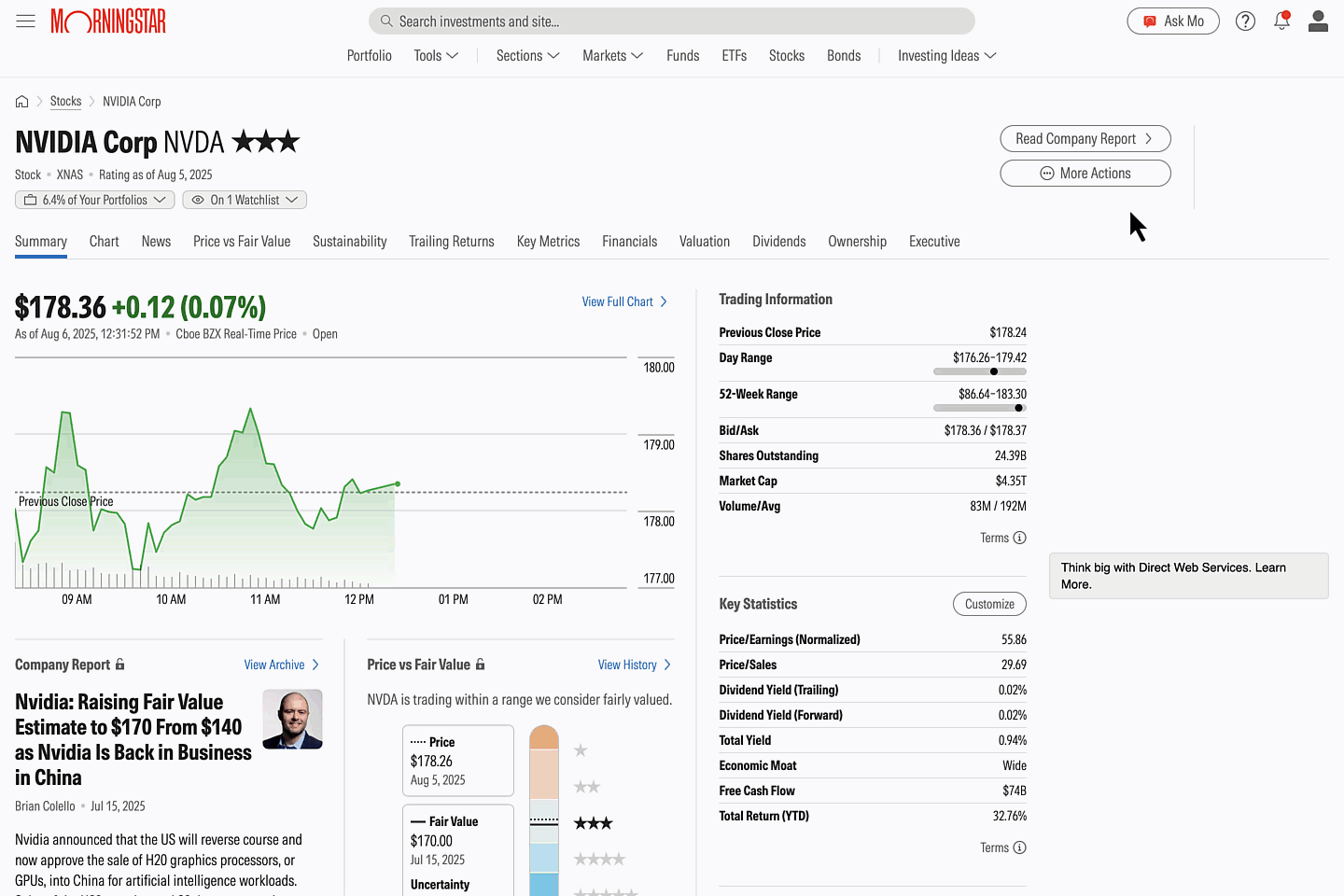Click the Terms info icon under Key Statistics

pyautogui.click(x=1019, y=847)
